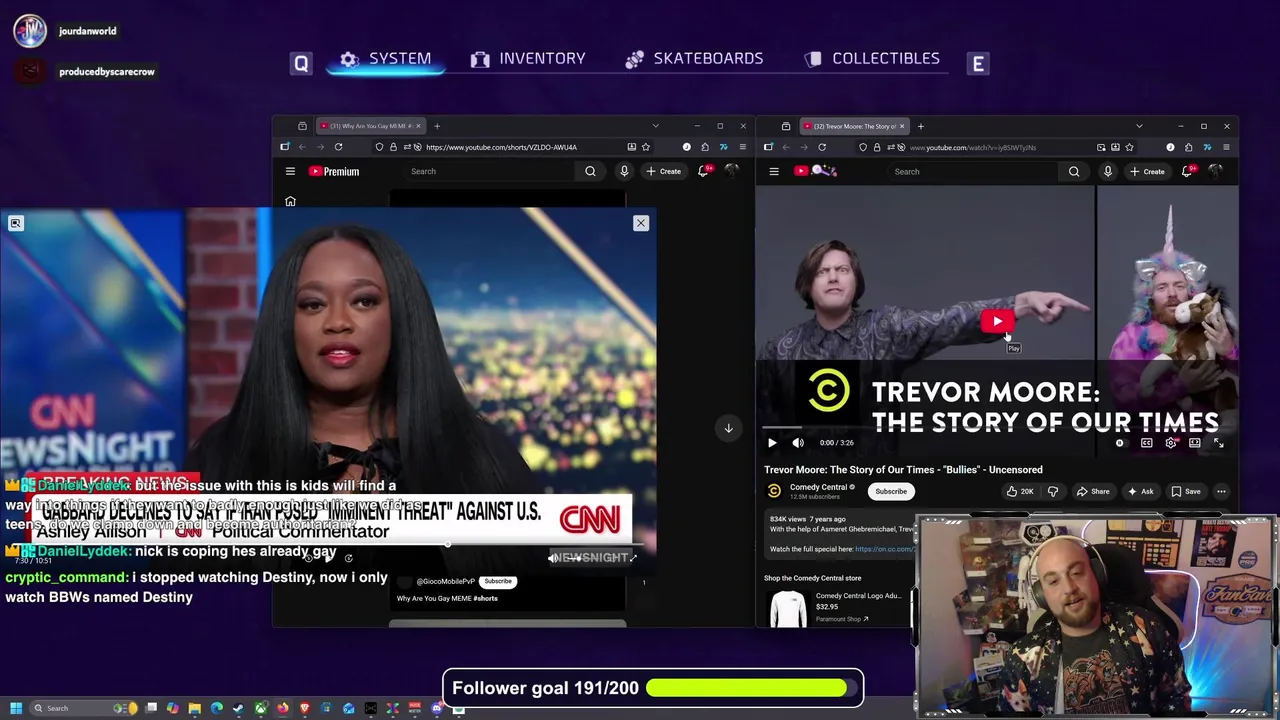This screenshot has width=1280, height=720.
Task: Open the hamburger app menu in right browser
Action: 1226,147
